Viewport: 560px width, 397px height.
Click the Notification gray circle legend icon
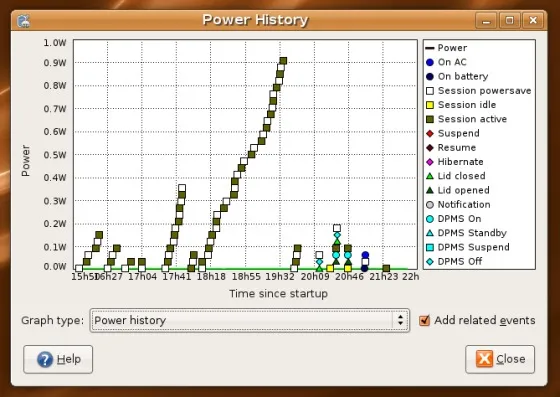(x=430, y=205)
